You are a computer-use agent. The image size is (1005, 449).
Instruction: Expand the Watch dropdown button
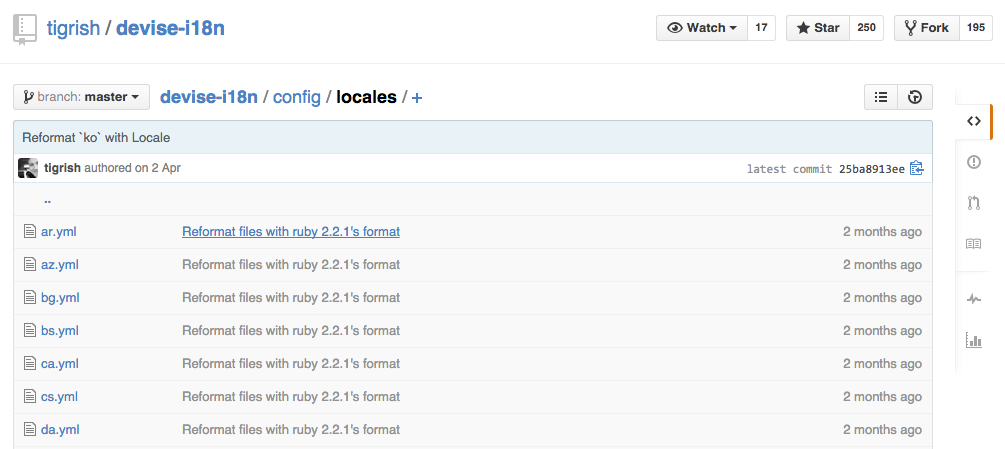point(702,28)
